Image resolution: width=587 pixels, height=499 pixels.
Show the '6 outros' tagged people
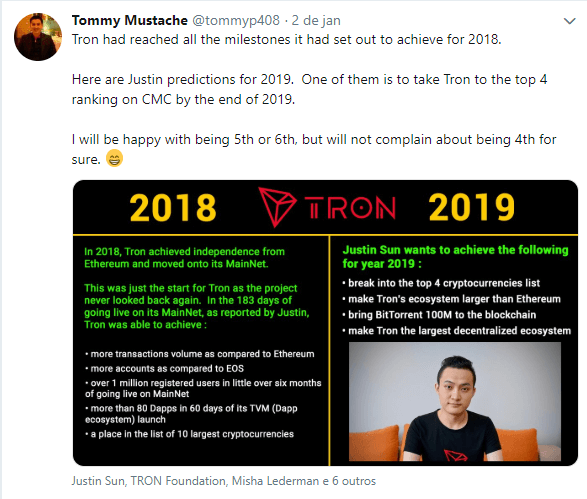(x=354, y=481)
